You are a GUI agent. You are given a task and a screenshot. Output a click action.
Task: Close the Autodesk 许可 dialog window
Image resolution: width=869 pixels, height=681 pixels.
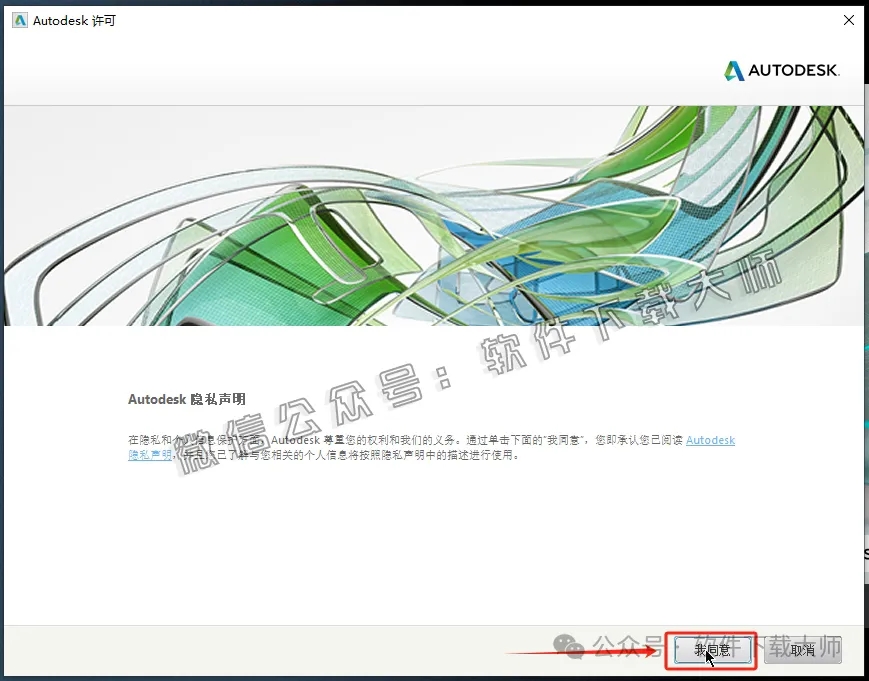coord(848,19)
